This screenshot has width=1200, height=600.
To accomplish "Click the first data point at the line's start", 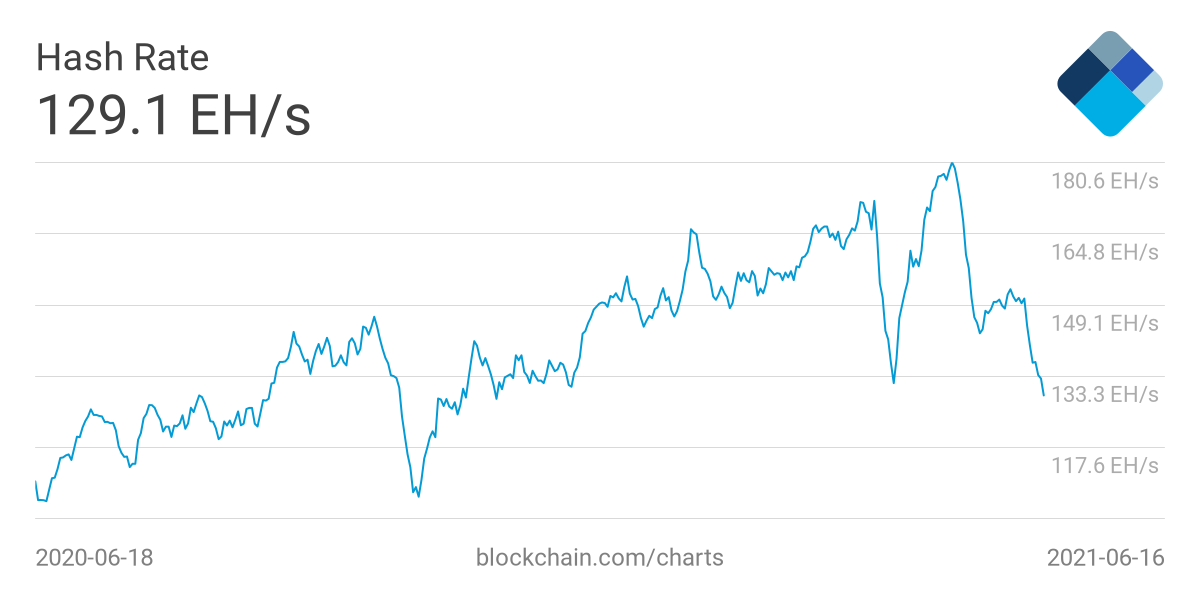I will coord(36,482).
